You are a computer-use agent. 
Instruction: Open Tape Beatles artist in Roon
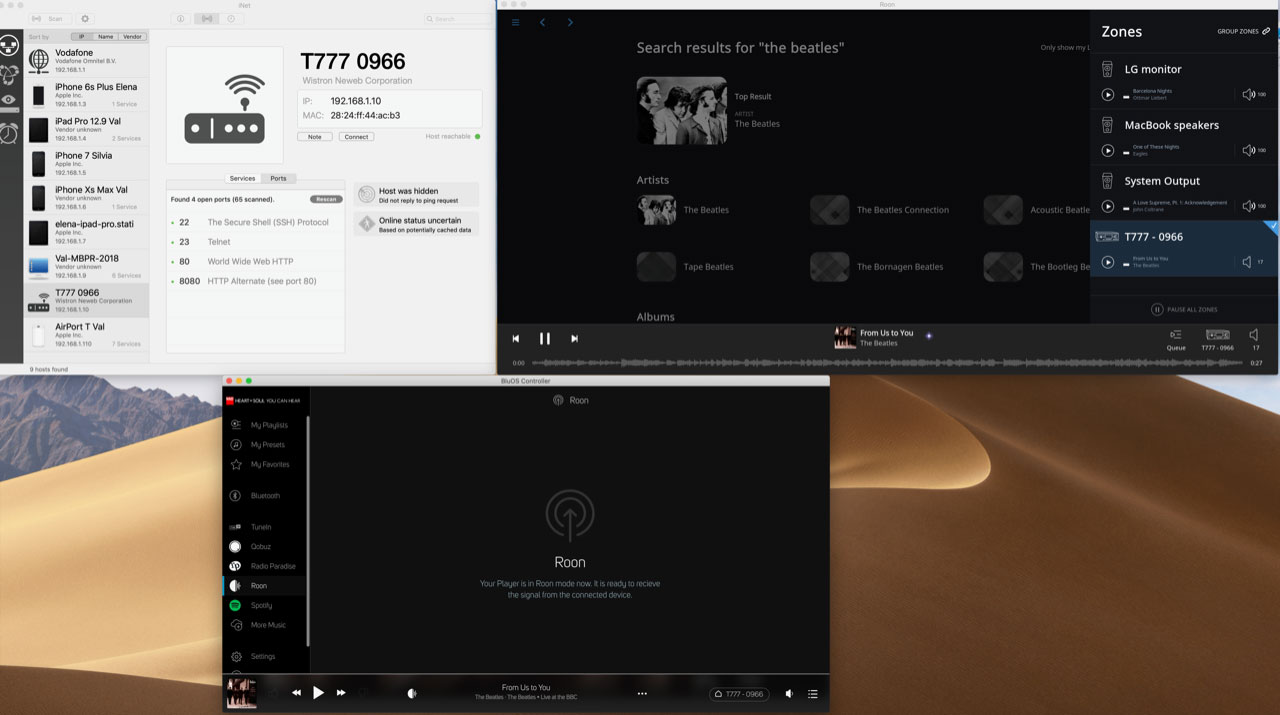pyautogui.click(x=685, y=267)
